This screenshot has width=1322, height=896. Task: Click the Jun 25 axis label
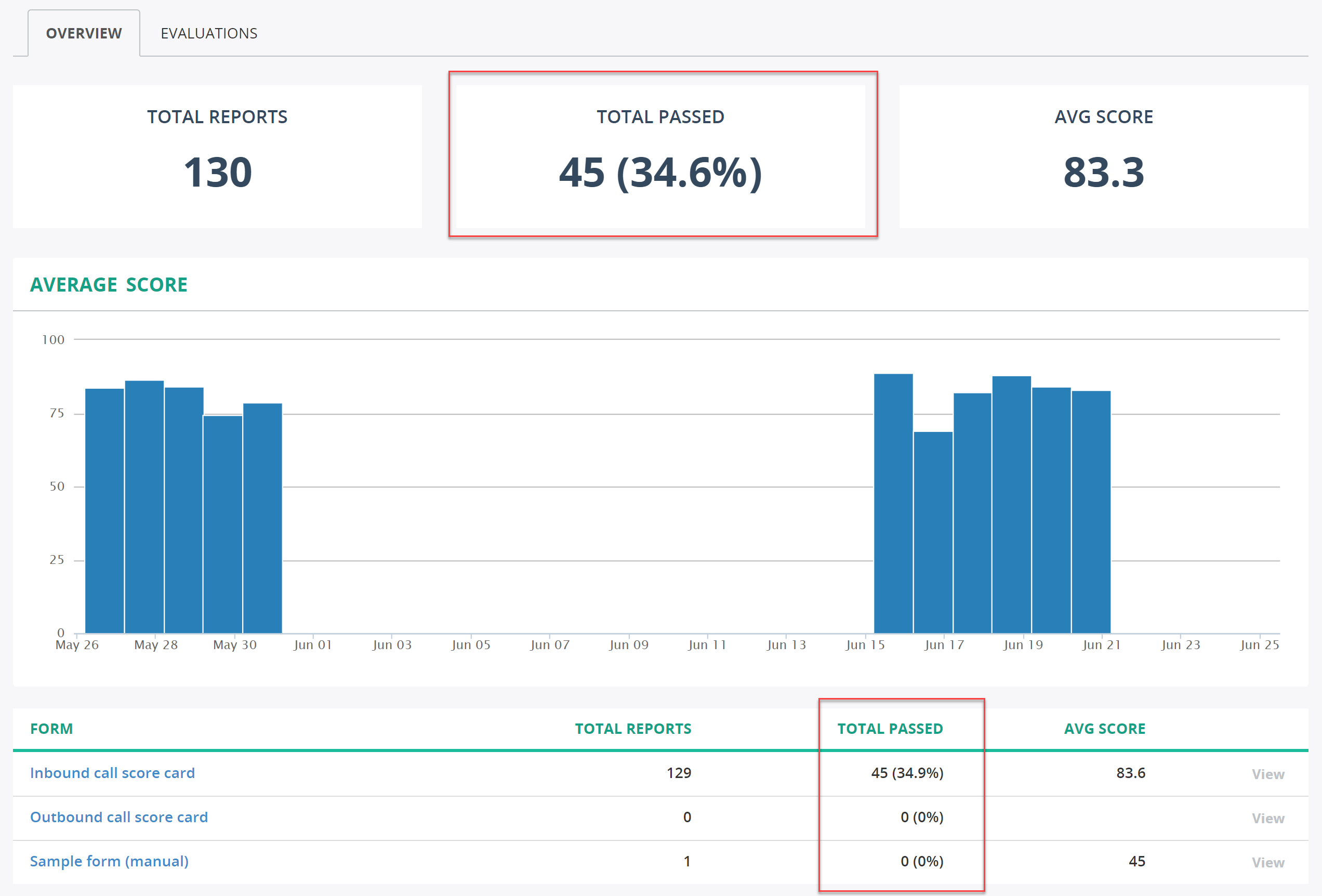[x=1260, y=644]
